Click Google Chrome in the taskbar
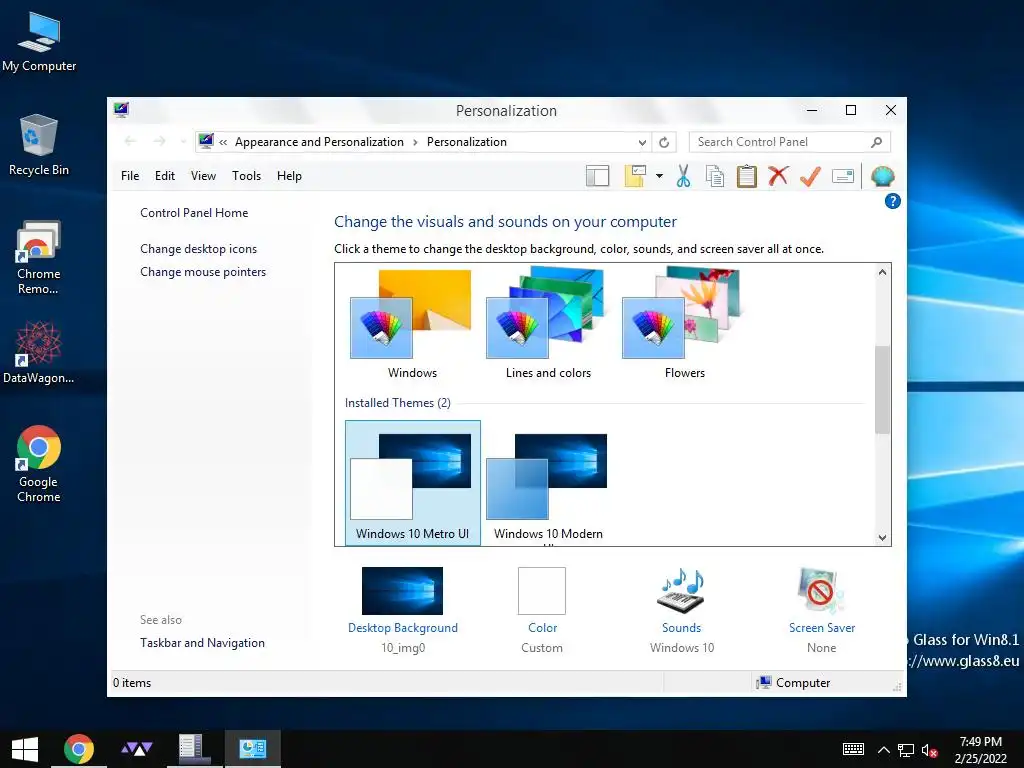The height and width of the screenshot is (768, 1024). coord(78,749)
